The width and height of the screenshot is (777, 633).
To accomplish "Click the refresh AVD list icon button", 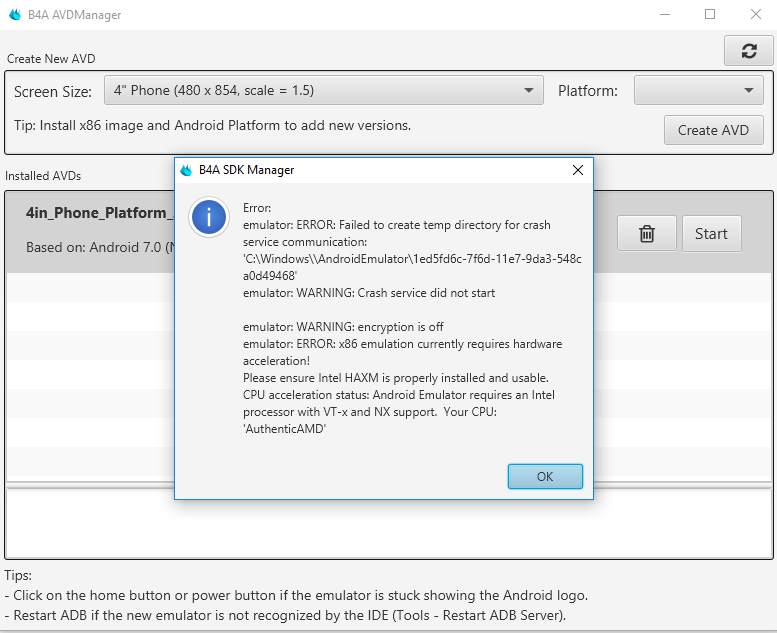I will click(x=749, y=52).
